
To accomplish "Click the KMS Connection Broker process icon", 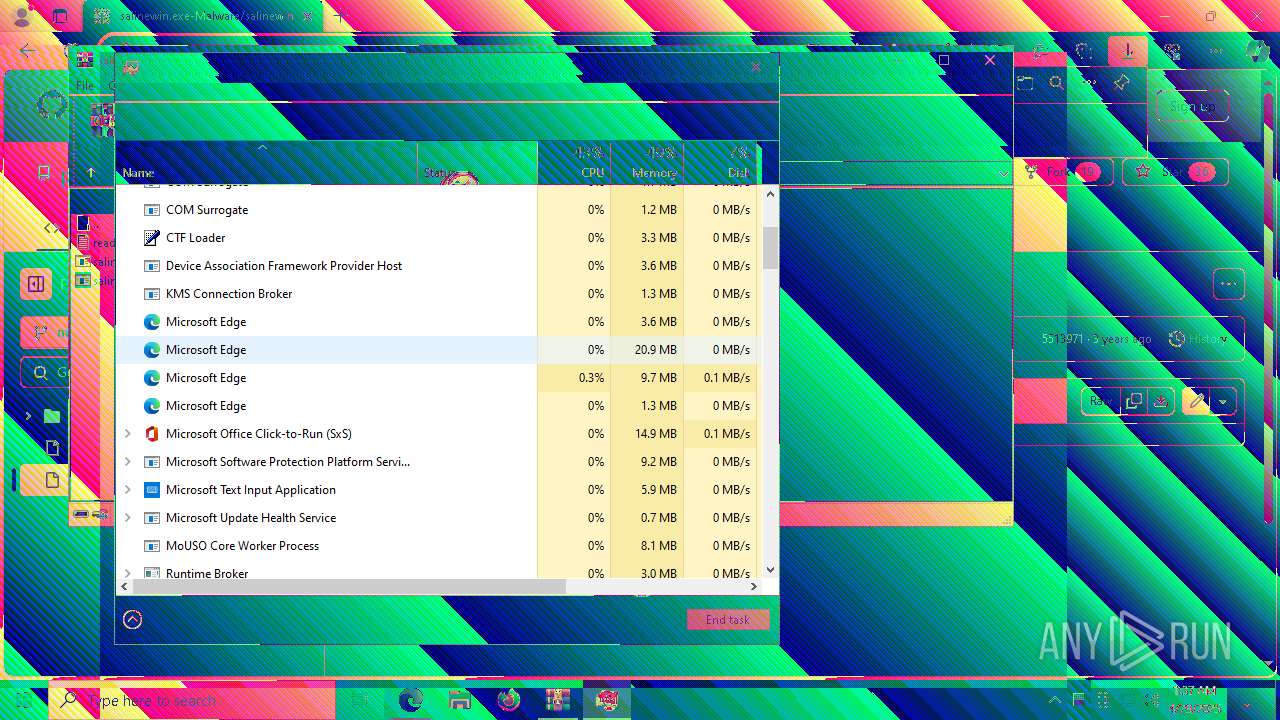I will 152,294.
